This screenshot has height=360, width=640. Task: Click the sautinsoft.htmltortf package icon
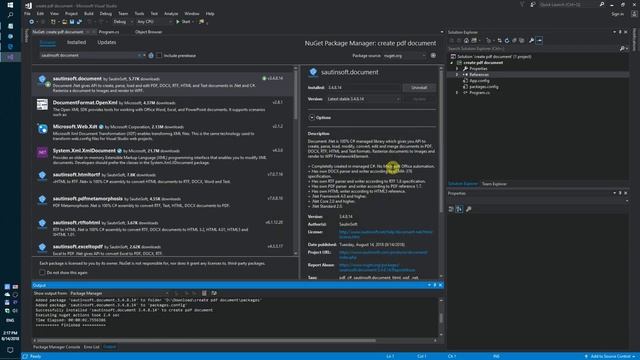pyautogui.click(x=42, y=176)
